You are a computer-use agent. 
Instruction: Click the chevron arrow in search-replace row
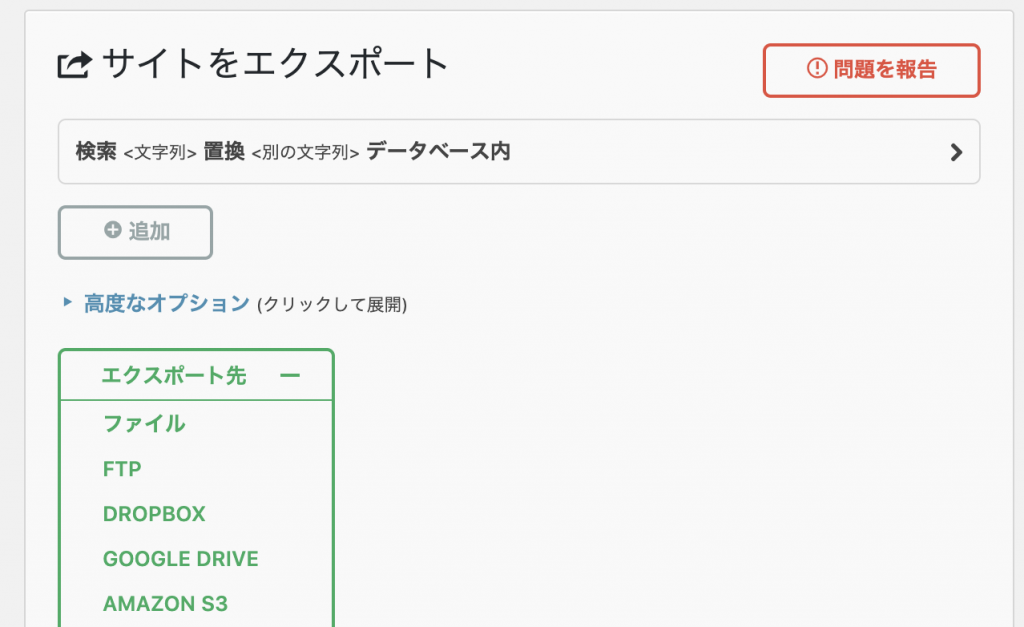[956, 152]
